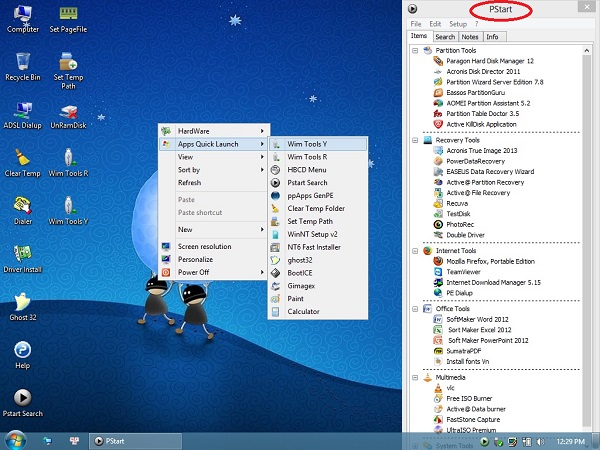This screenshot has height=450, width=600.
Task: Open Wim Tools R desktop icon
Action: click(68, 163)
